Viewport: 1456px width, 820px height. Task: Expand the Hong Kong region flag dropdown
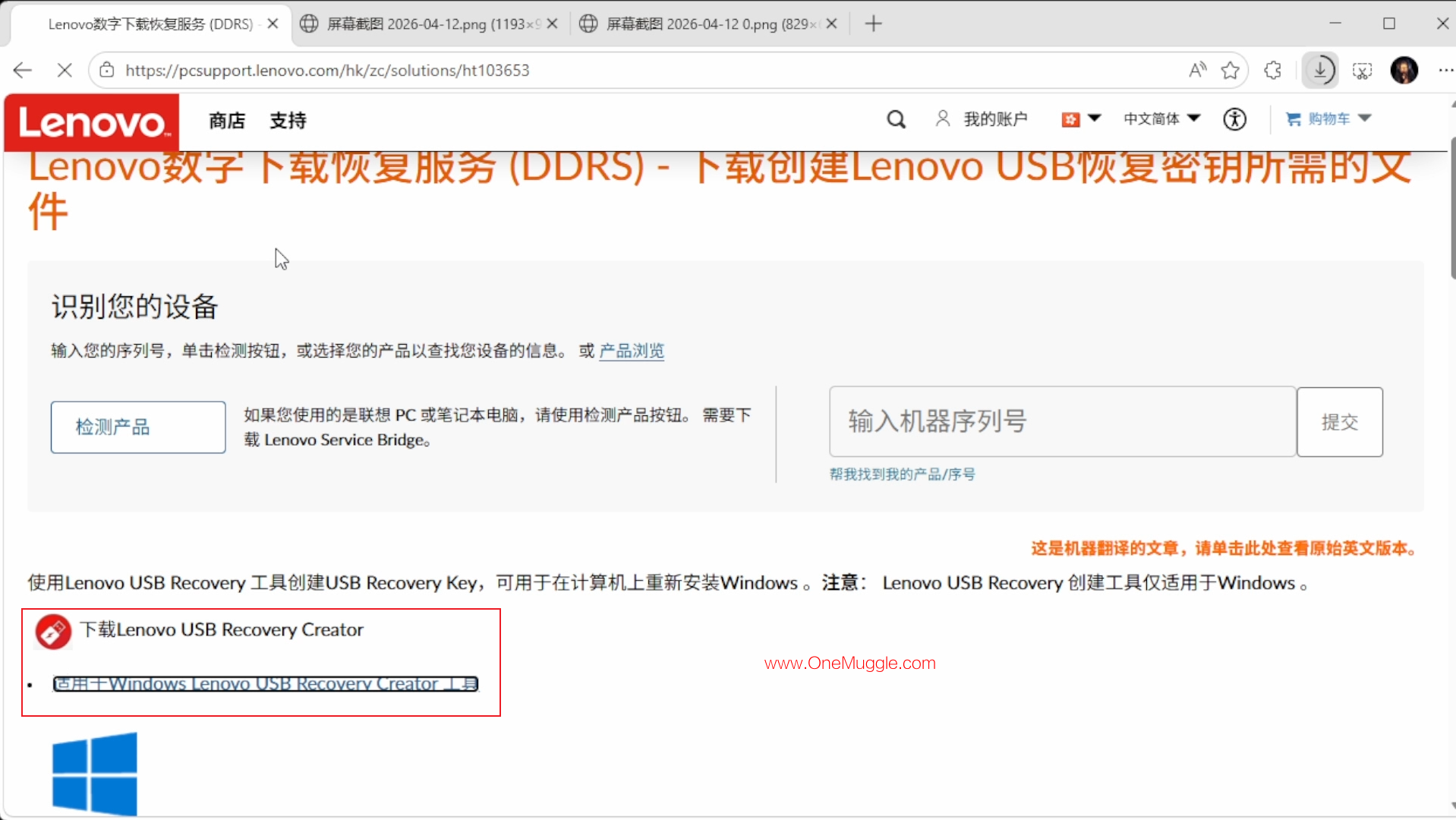pos(1081,119)
